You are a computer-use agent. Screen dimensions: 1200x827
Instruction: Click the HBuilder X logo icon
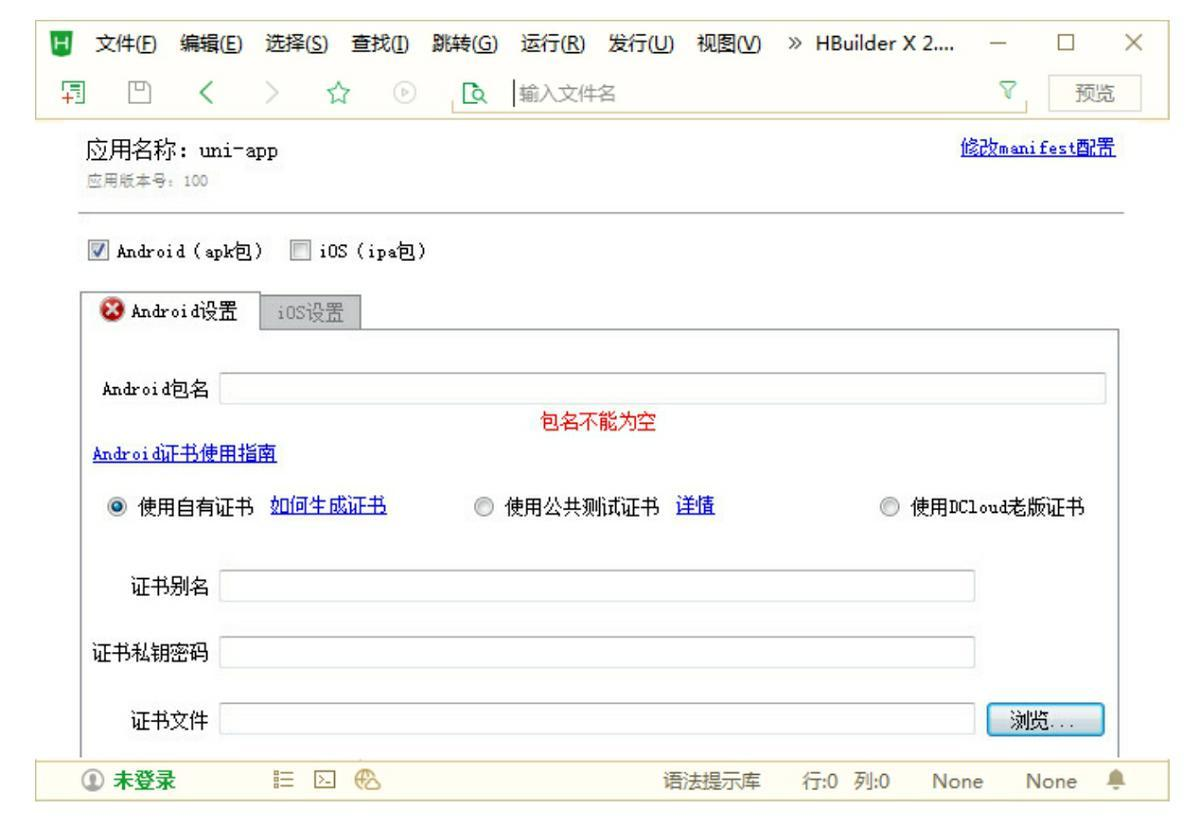pyautogui.click(x=62, y=44)
